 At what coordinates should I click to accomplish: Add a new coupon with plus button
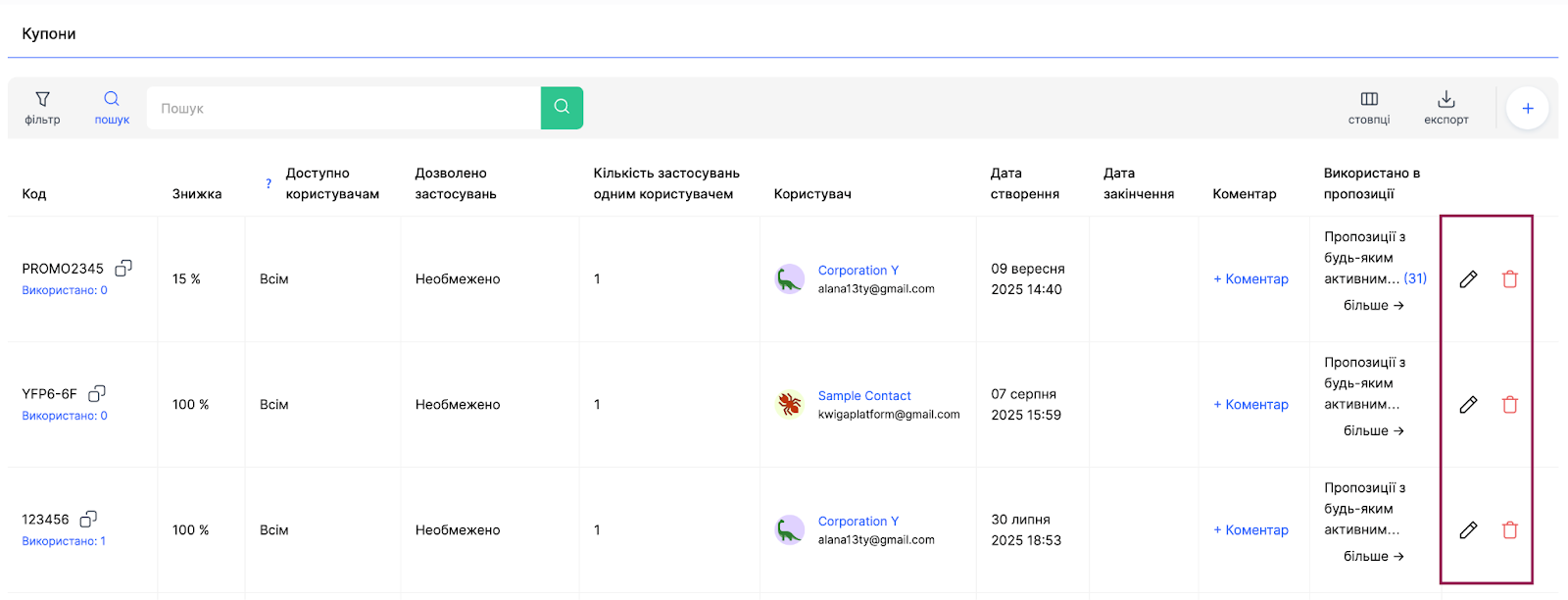coord(1527,109)
